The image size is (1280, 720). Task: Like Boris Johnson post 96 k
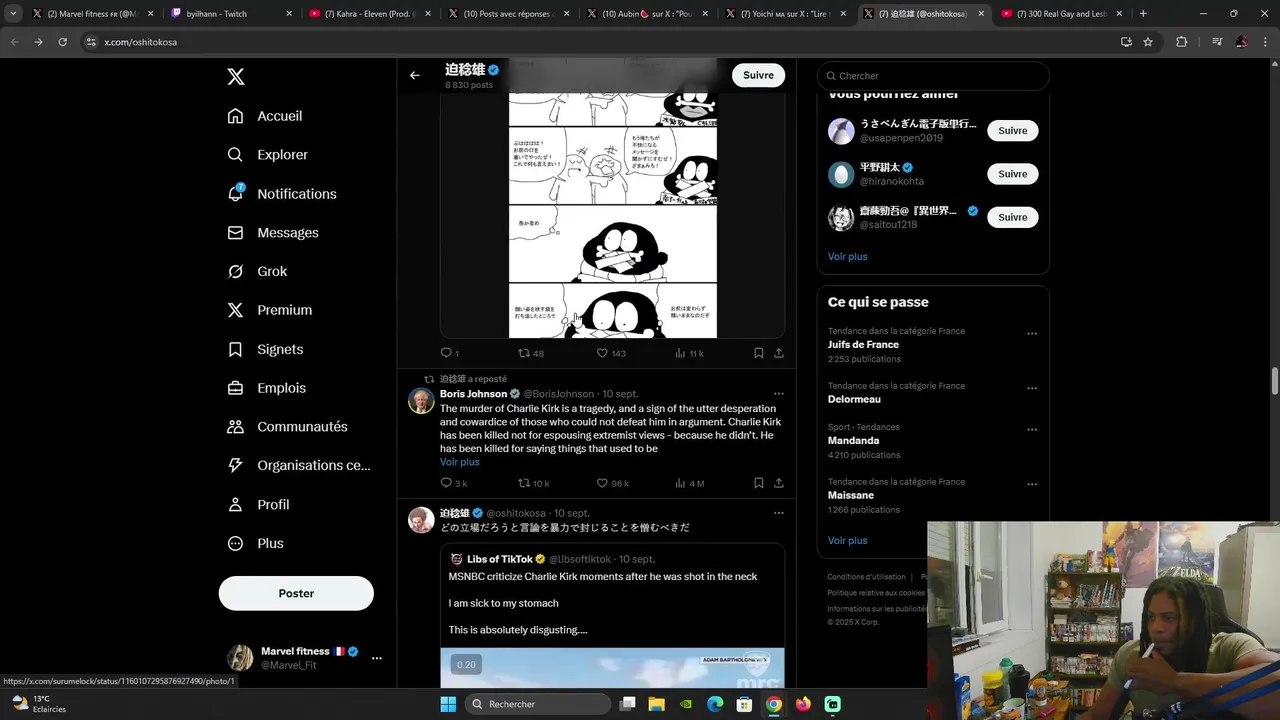click(612, 483)
